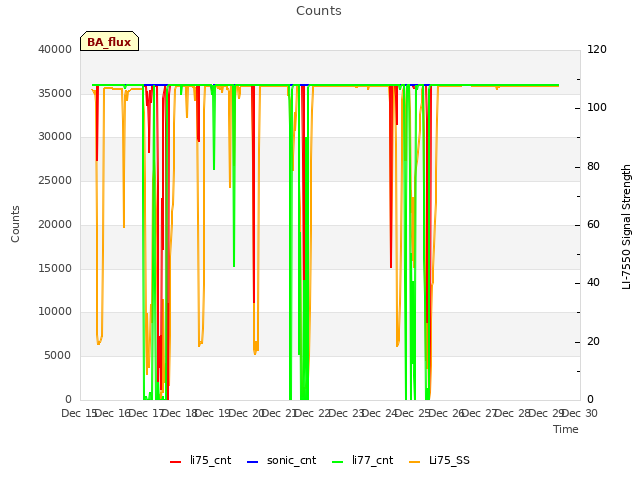
Task: Toggle li75_cnt series via legend label
Action: (211, 460)
